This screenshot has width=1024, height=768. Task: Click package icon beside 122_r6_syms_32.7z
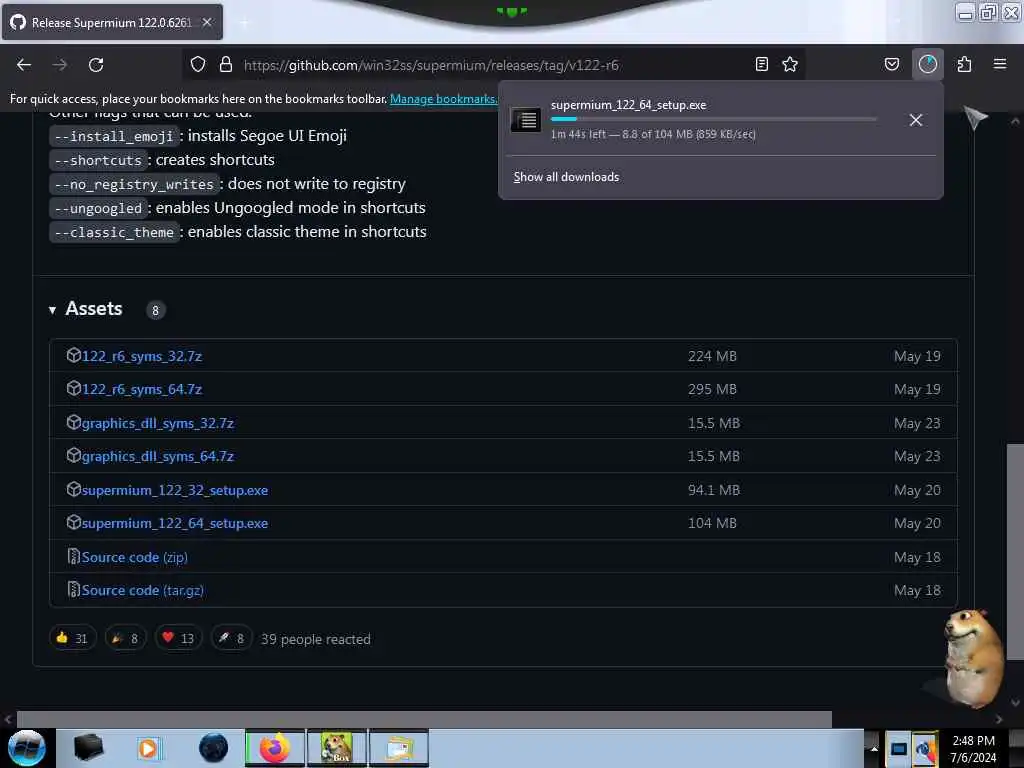[x=73, y=355]
